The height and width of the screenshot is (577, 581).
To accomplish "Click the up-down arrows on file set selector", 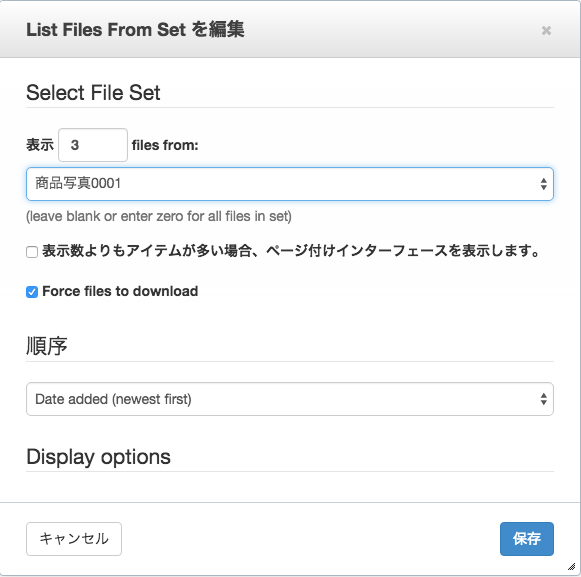I will [543, 184].
